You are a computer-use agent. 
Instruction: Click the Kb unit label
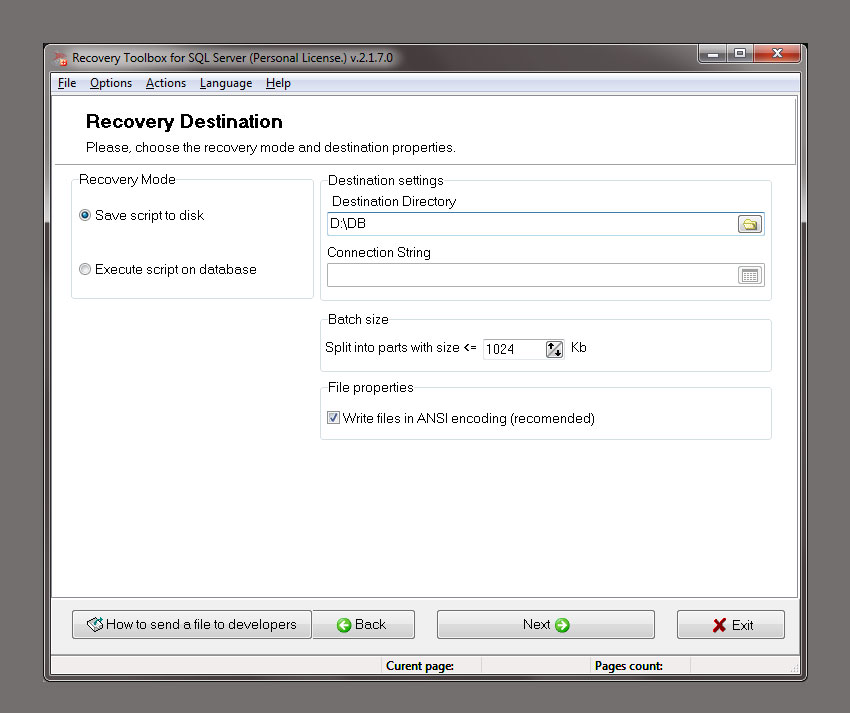(578, 348)
